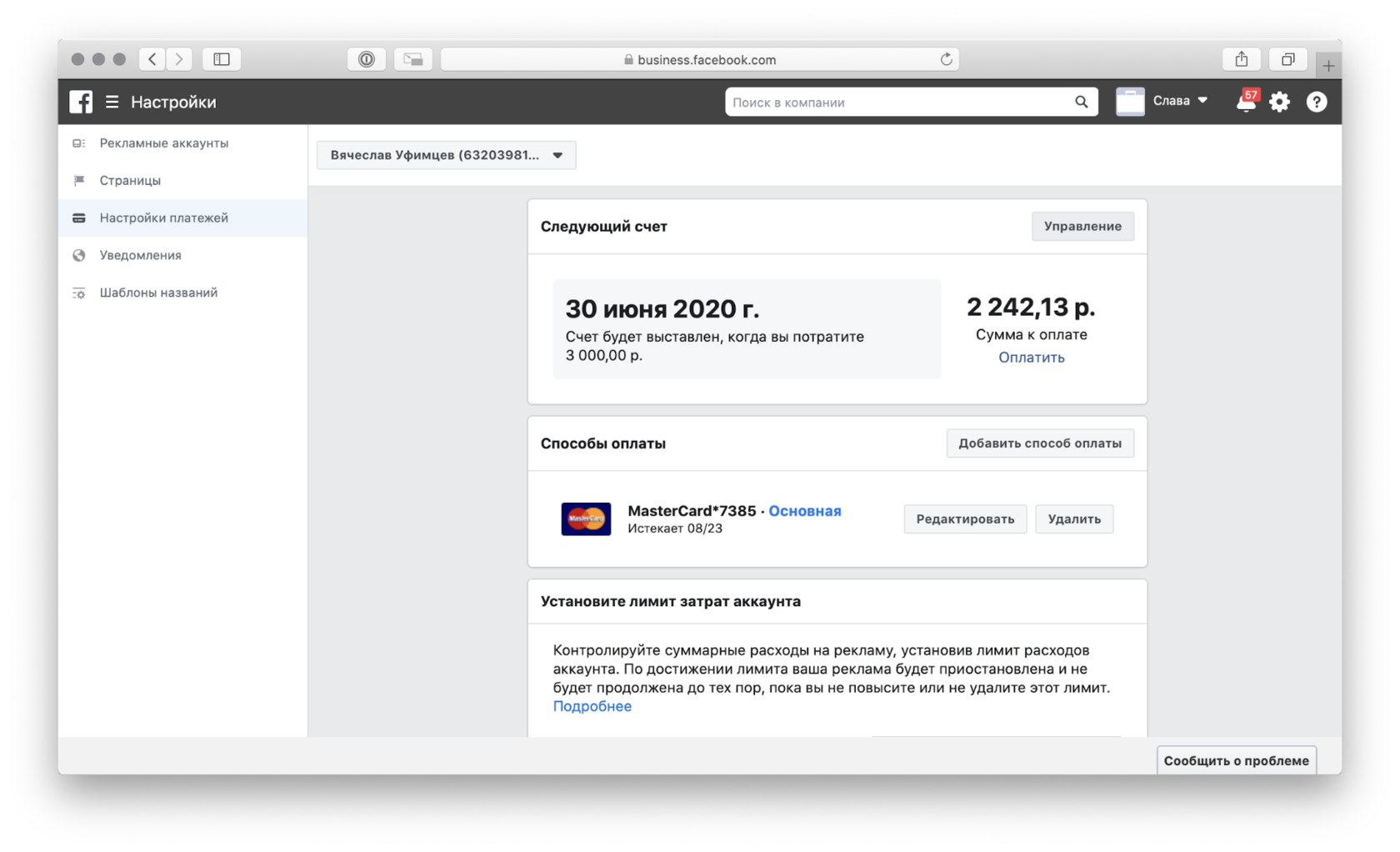This screenshot has height=852, width=1400.
Task: Click Добавить способ оплаты button
Action: [1040, 443]
